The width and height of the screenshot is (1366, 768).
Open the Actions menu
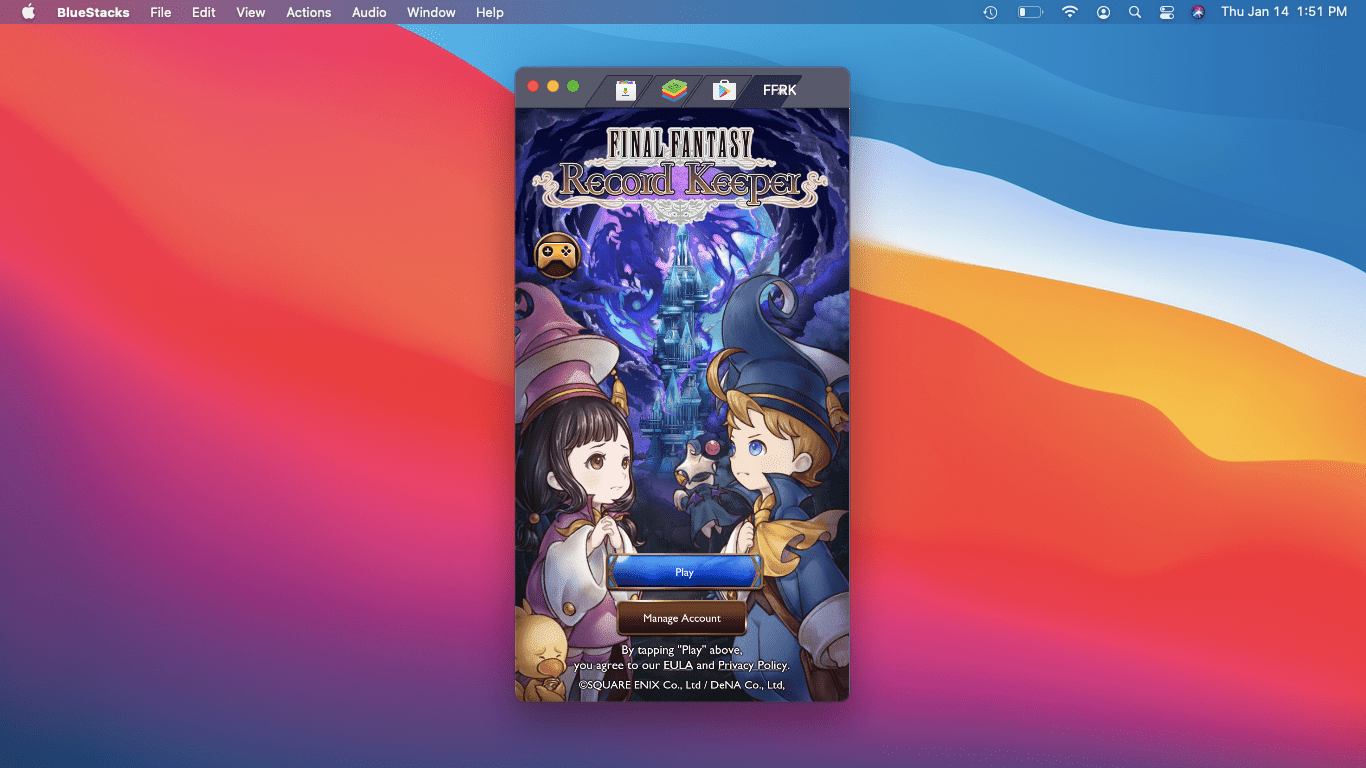[309, 12]
